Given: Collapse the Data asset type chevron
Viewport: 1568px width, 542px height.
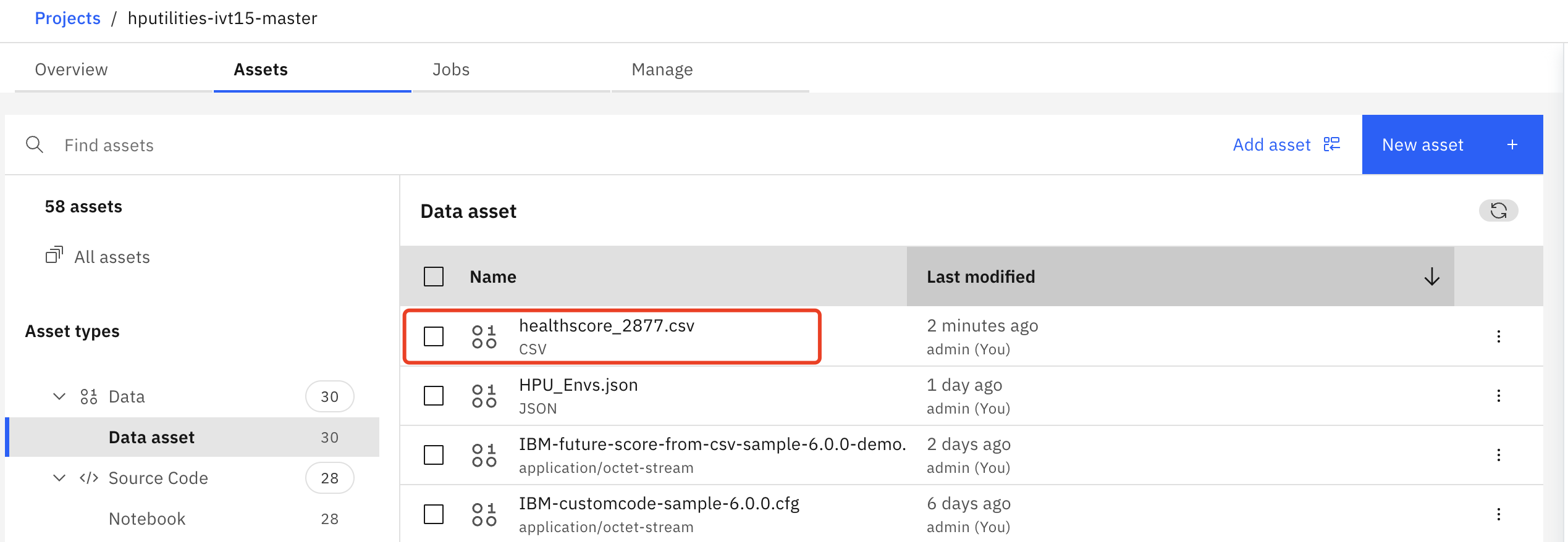Looking at the screenshot, I should [x=59, y=396].
